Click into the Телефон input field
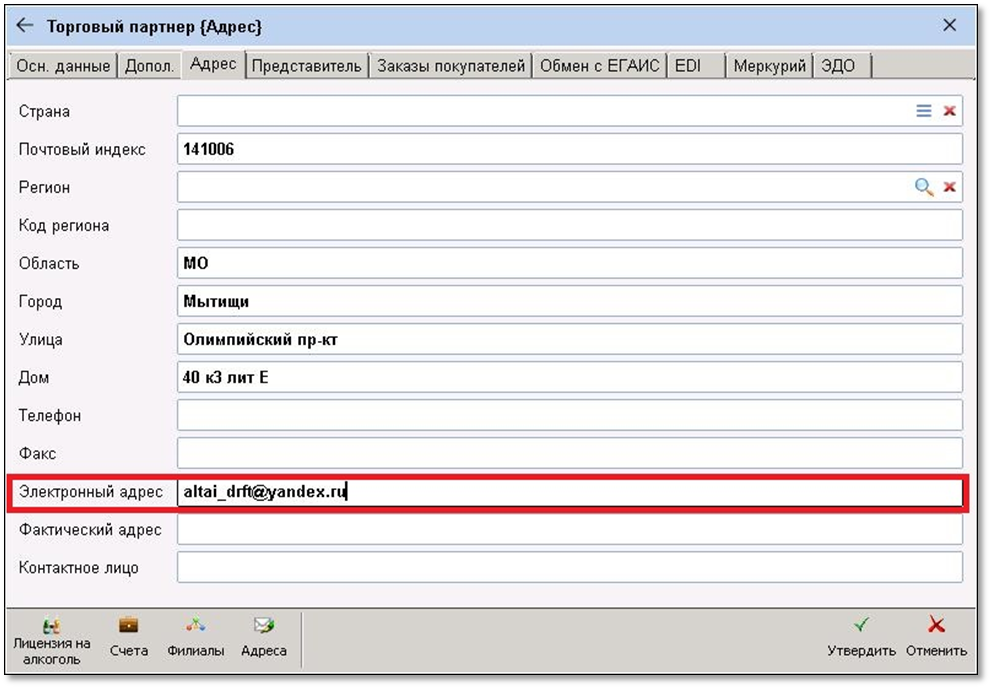The height and width of the screenshot is (688, 991). pyautogui.click(x=569, y=415)
